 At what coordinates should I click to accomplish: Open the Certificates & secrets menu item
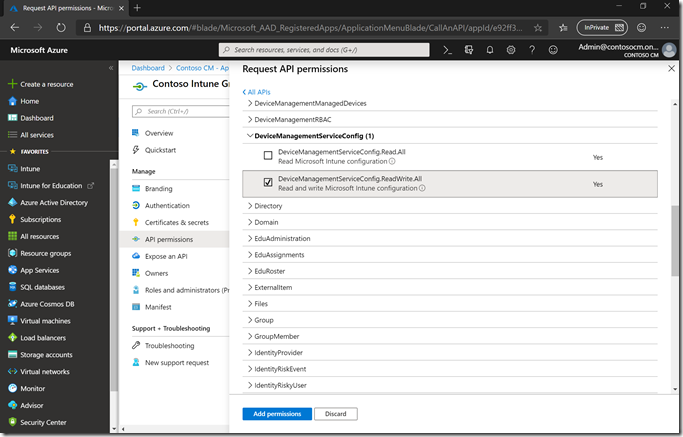click(x=176, y=222)
